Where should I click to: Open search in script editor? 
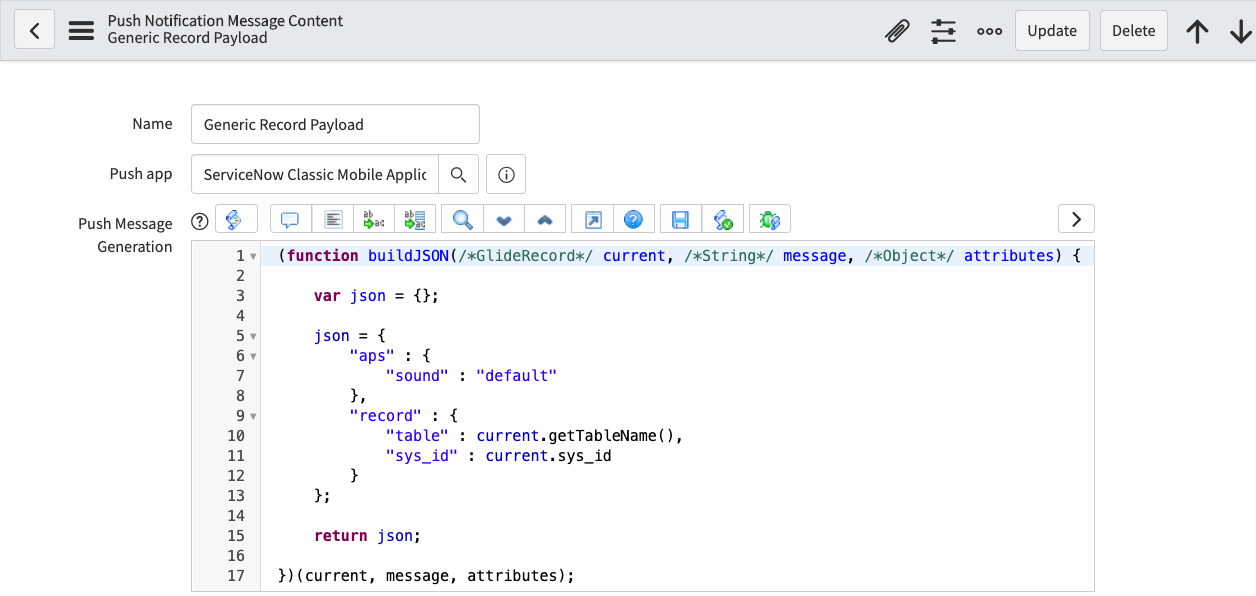(x=463, y=219)
